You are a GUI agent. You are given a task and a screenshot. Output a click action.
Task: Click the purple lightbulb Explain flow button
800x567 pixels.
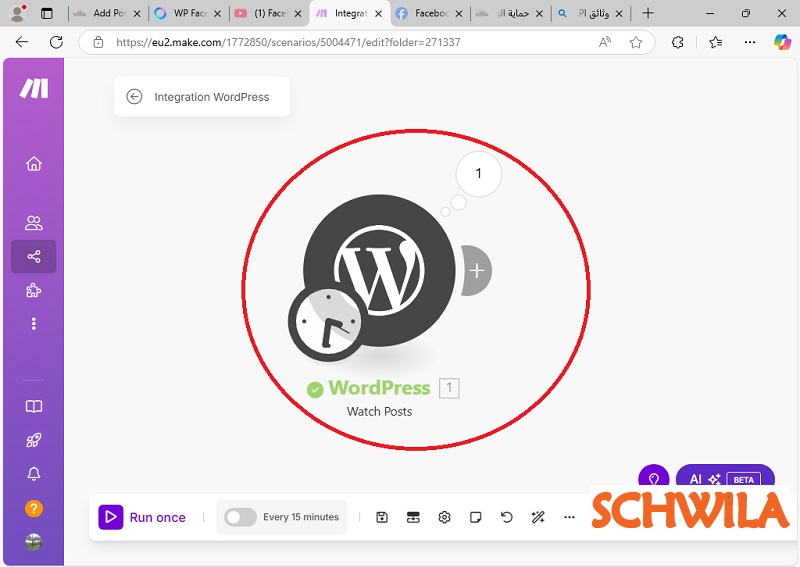pos(654,476)
